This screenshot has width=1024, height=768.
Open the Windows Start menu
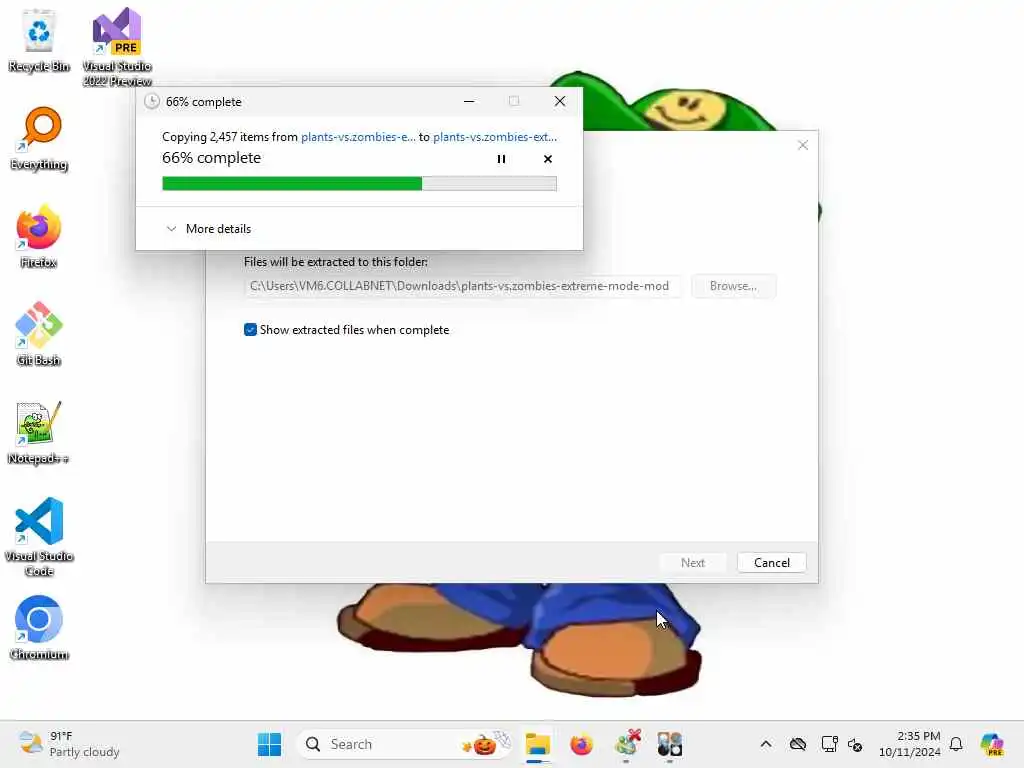pyautogui.click(x=269, y=744)
